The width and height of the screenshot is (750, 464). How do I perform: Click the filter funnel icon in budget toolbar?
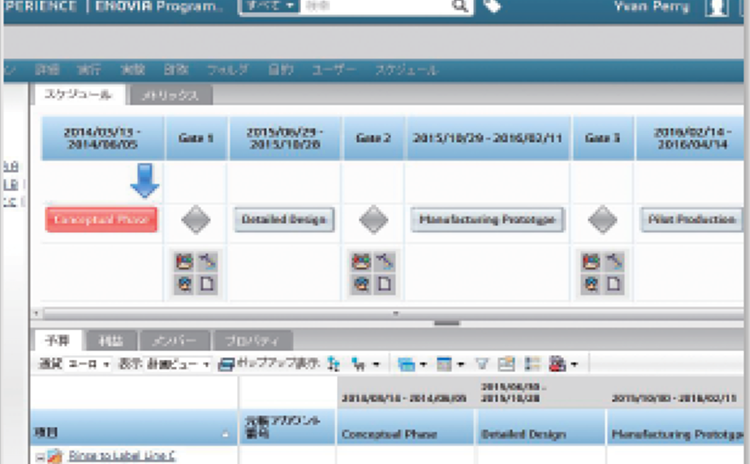484,364
